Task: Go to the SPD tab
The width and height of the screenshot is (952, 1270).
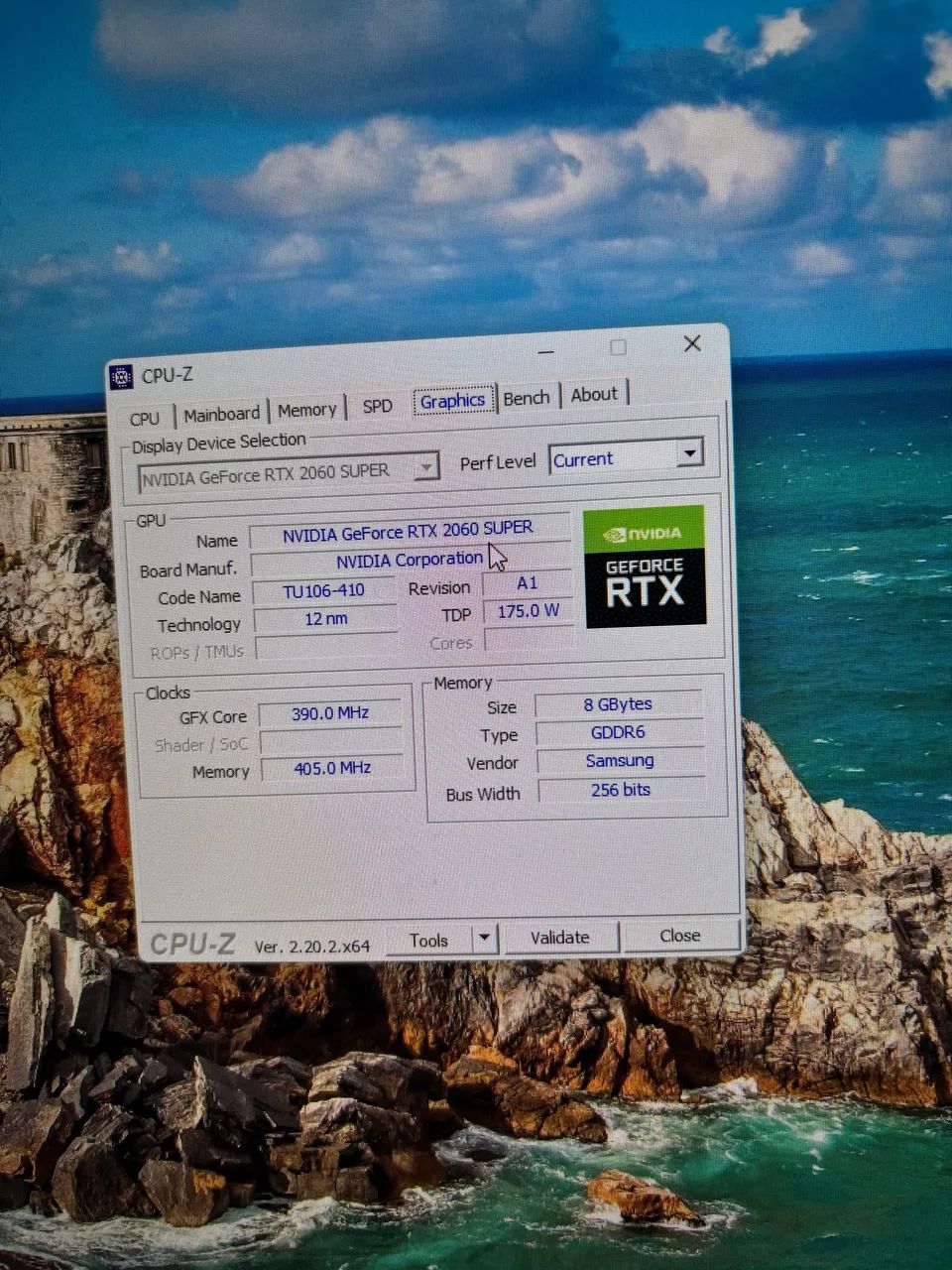Action: (x=377, y=406)
